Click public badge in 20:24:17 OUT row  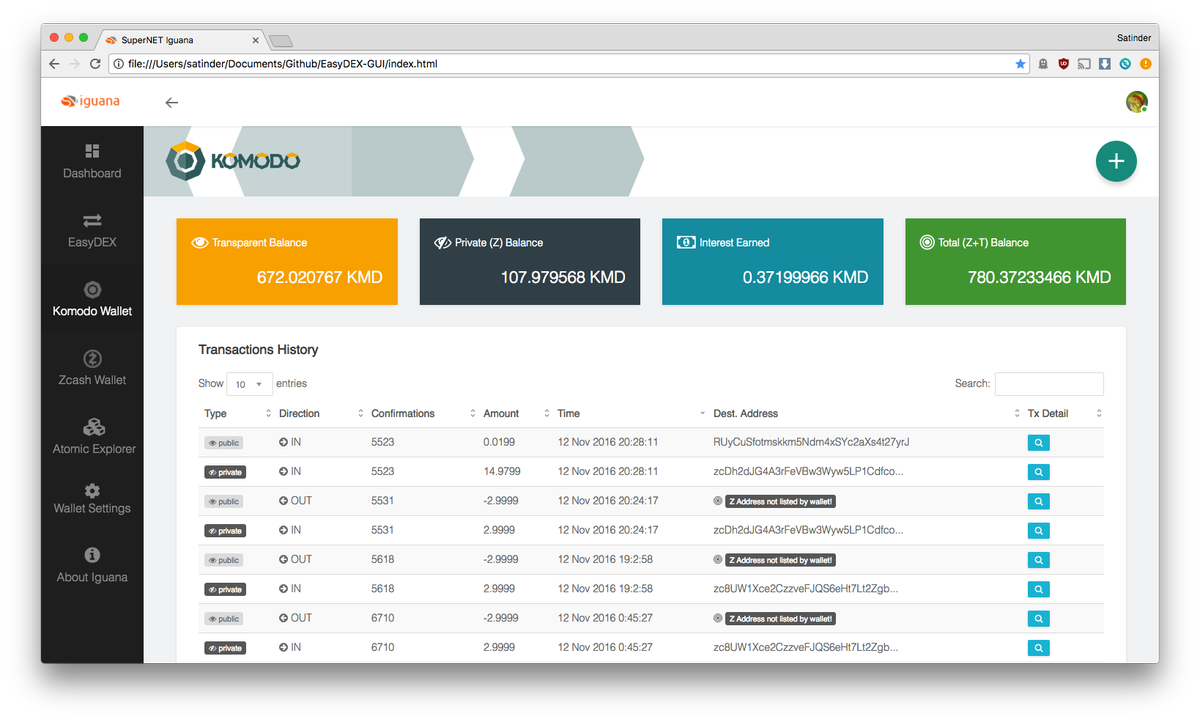click(x=224, y=501)
